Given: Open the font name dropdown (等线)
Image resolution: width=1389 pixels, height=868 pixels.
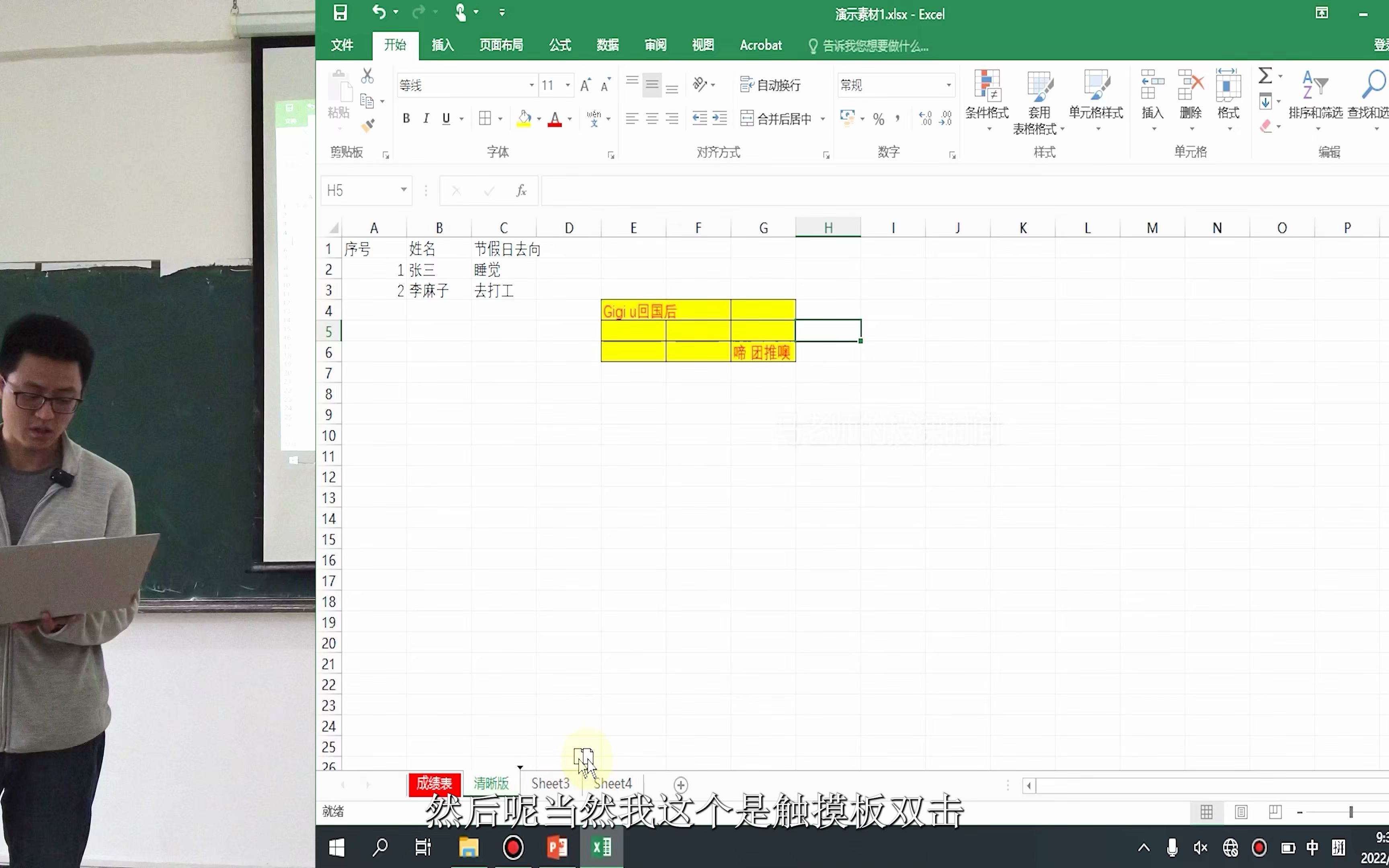Looking at the screenshot, I should [x=531, y=86].
